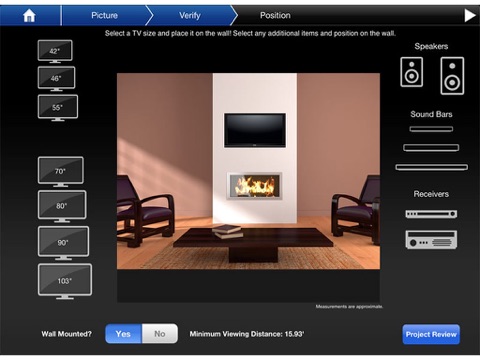Select the 42" TV size icon
Viewport: 480px width, 360px height.
pos(55,51)
